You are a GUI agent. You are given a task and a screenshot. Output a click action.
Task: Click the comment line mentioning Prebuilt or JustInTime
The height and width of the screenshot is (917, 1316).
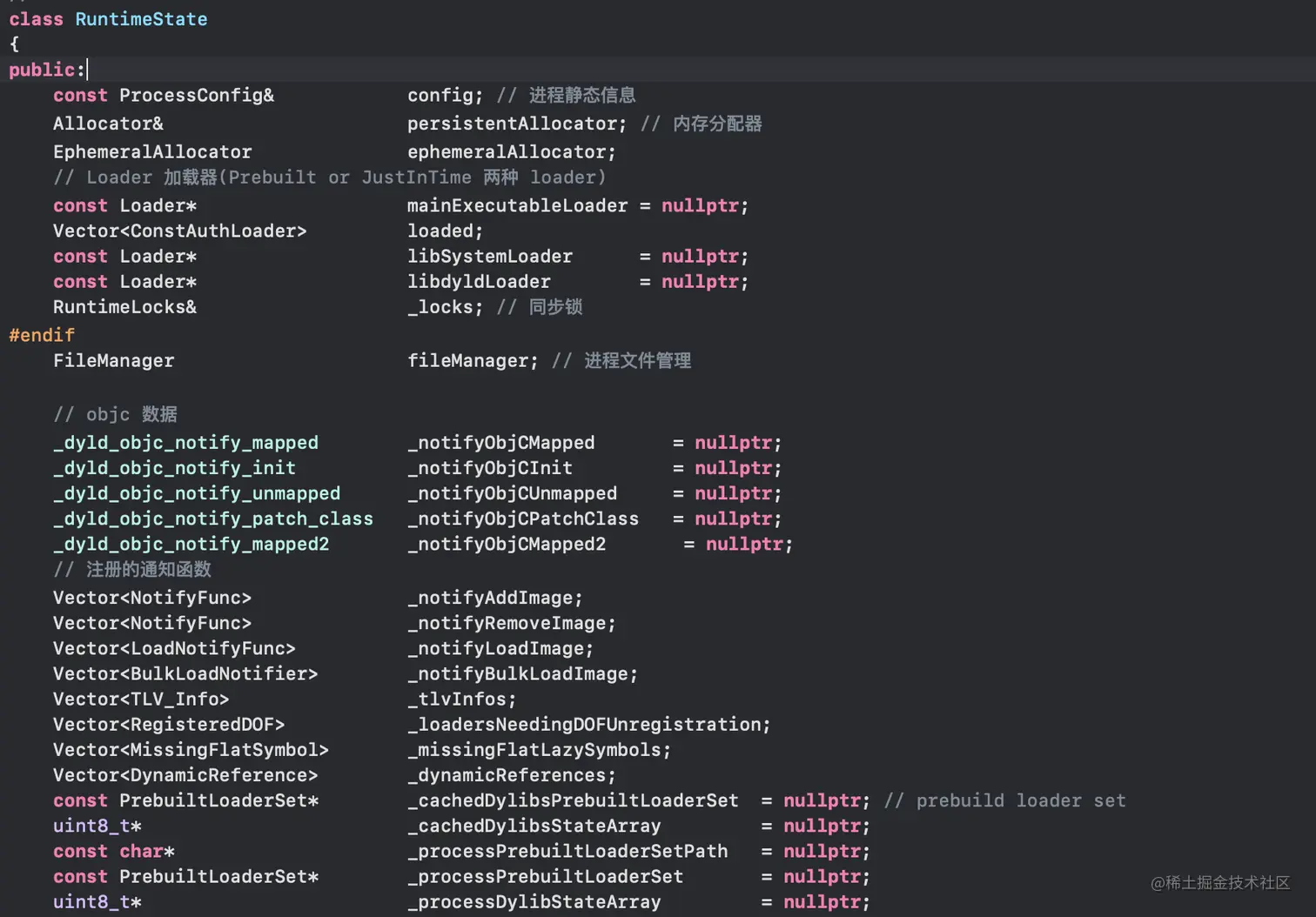click(x=330, y=177)
